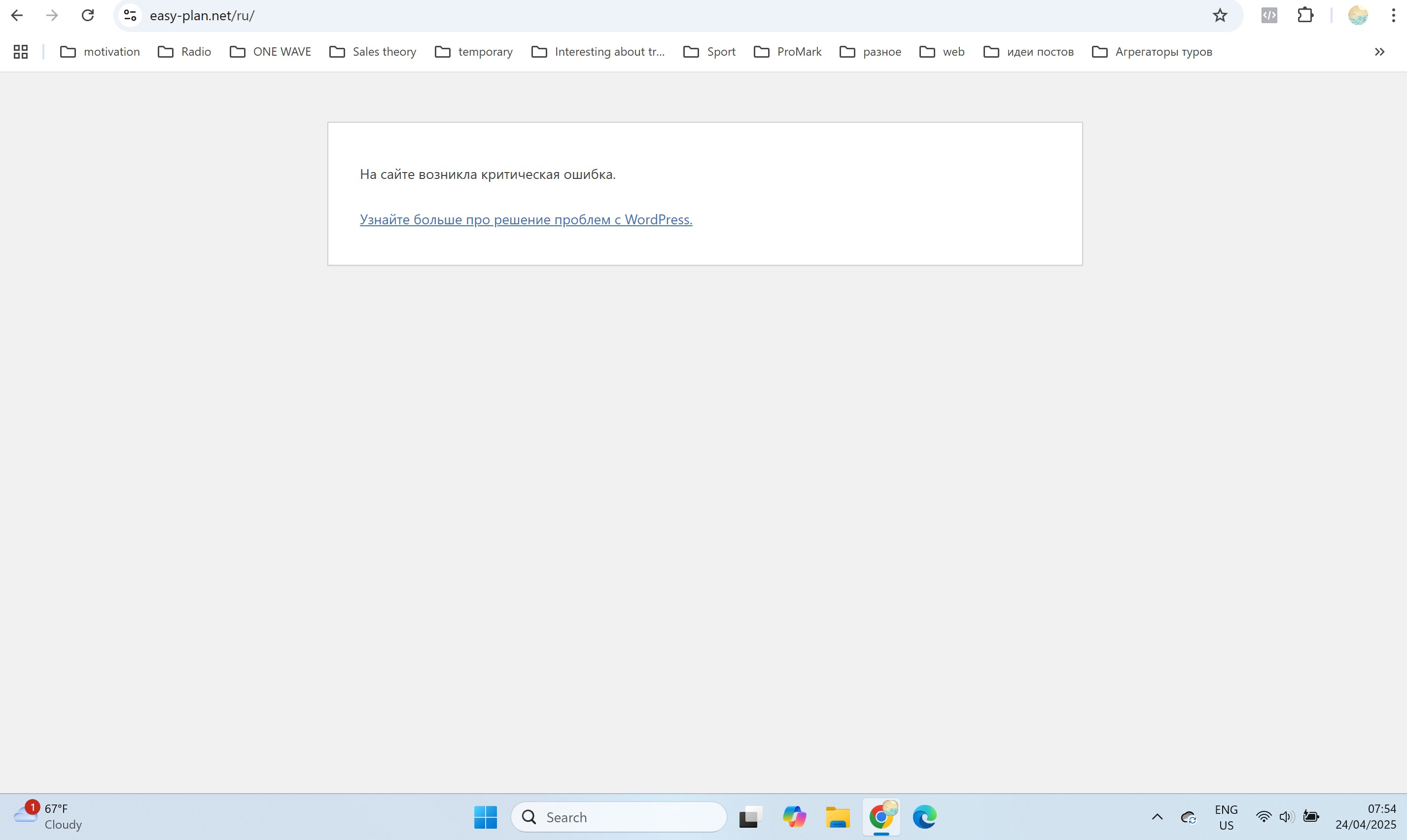
Task: Open the Windows Start menu
Action: pos(485,817)
